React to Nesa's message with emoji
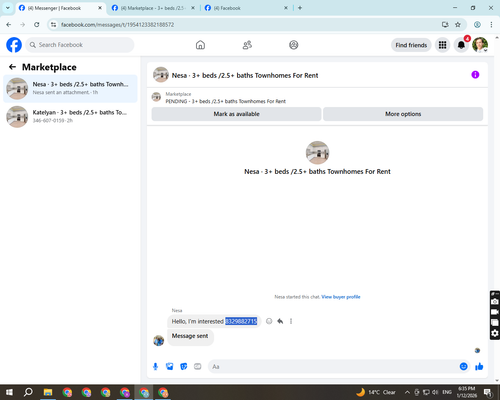 pyautogui.click(x=269, y=321)
